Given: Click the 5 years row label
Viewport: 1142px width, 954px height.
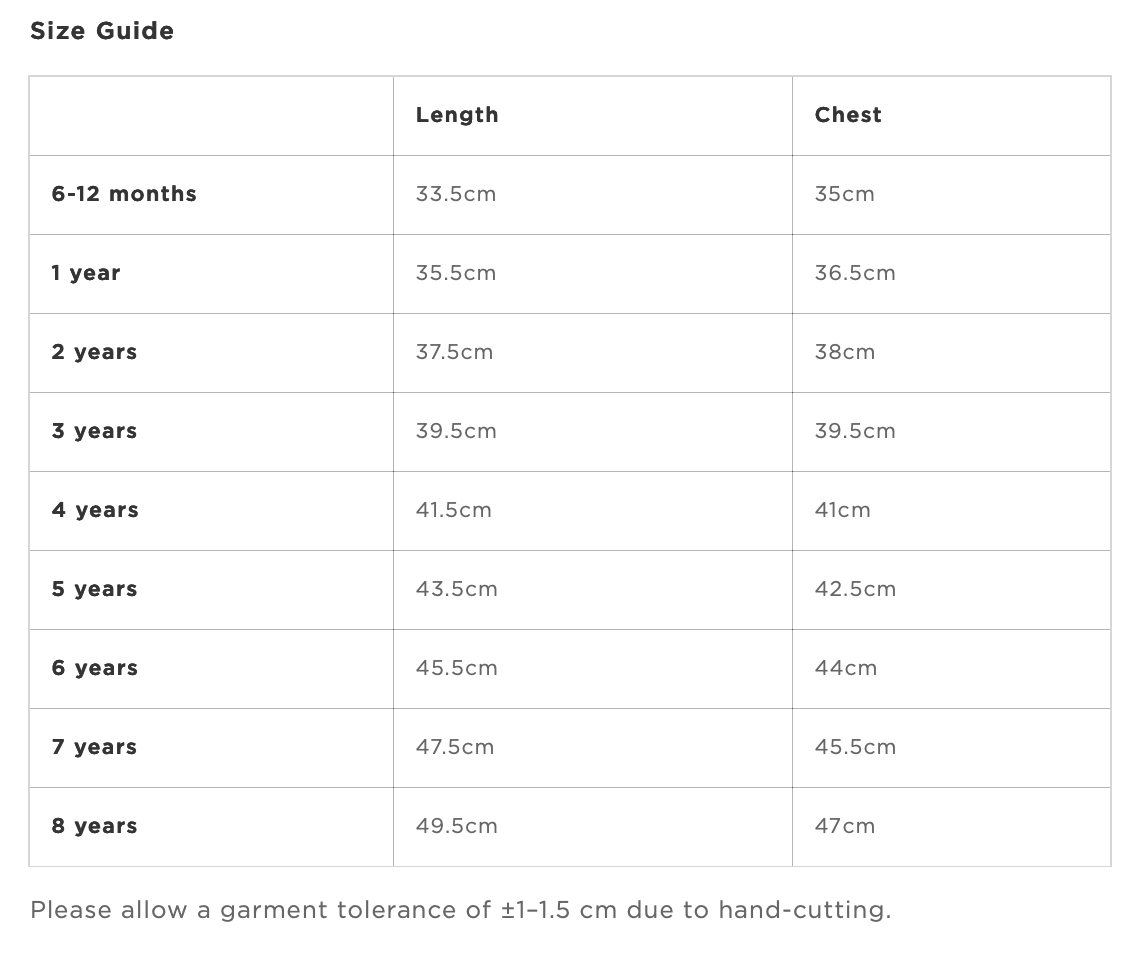Looking at the screenshot, I should tap(94, 589).
